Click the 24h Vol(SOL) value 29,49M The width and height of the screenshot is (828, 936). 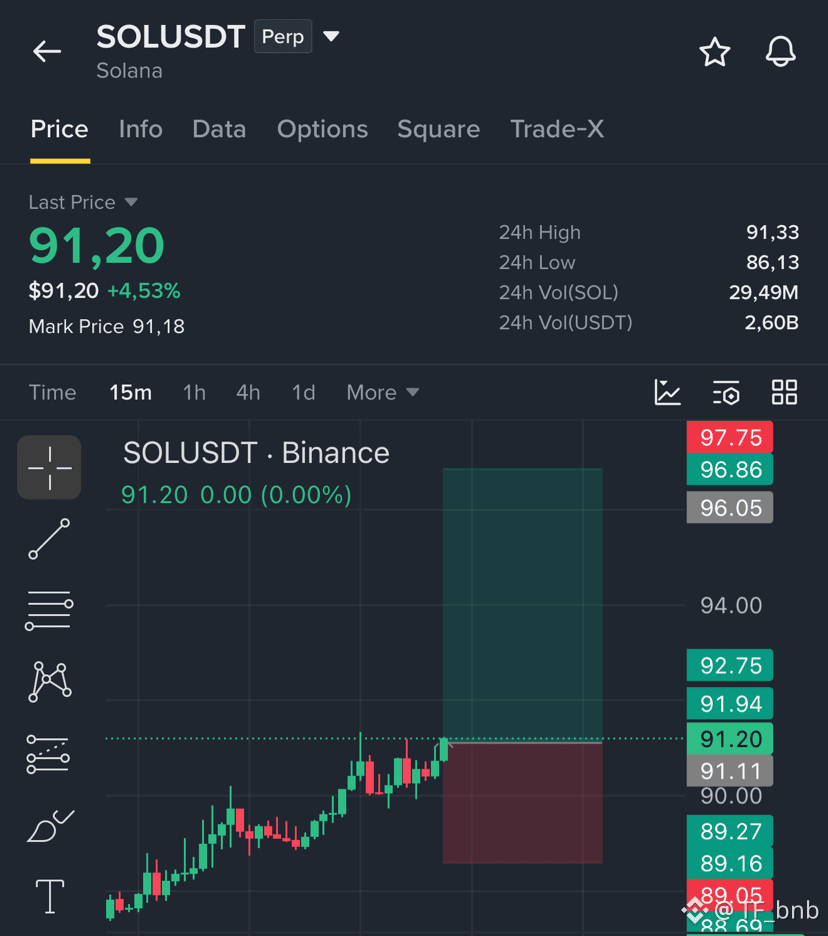[764, 292]
